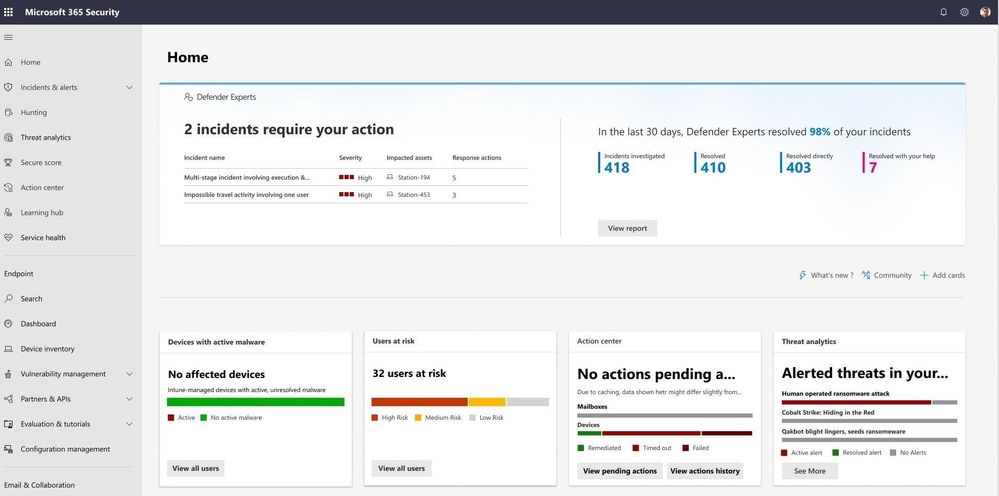This screenshot has width=999, height=496.
Task: Click the Partners & APIs icon
Action: pos(8,399)
